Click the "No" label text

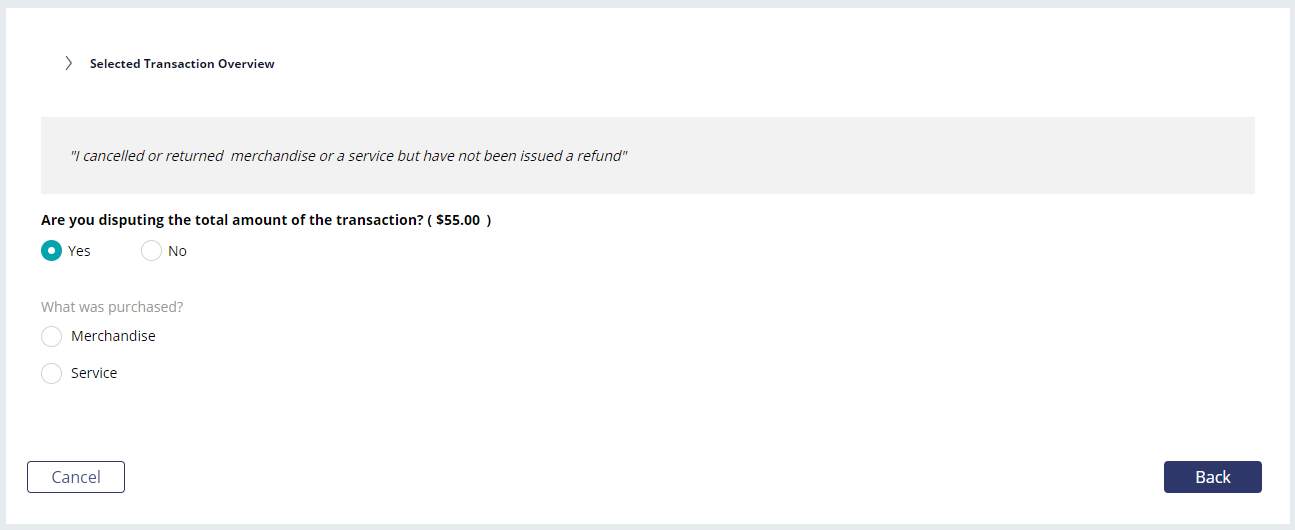(177, 251)
